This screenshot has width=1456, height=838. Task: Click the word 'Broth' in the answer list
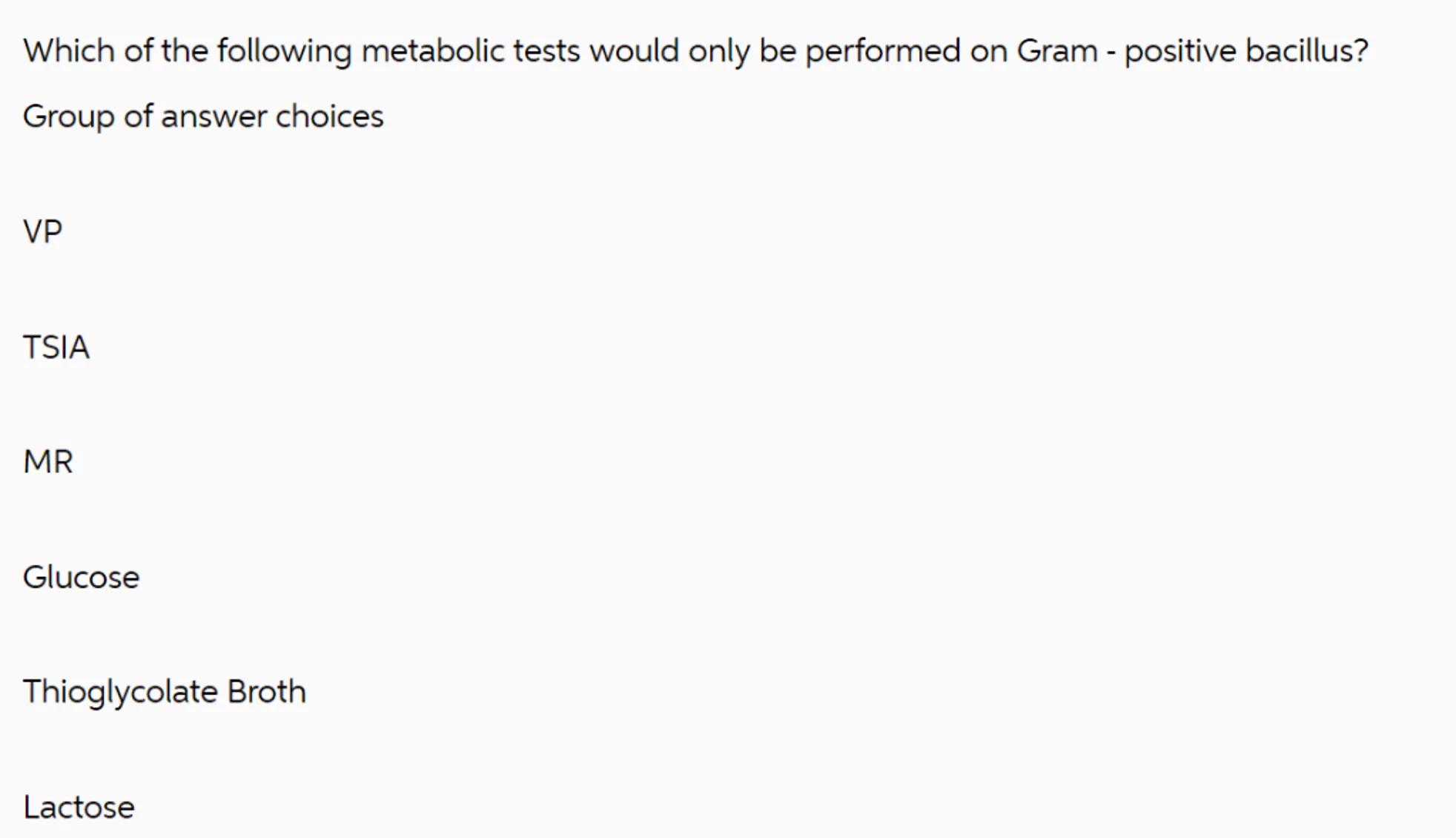coord(266,692)
